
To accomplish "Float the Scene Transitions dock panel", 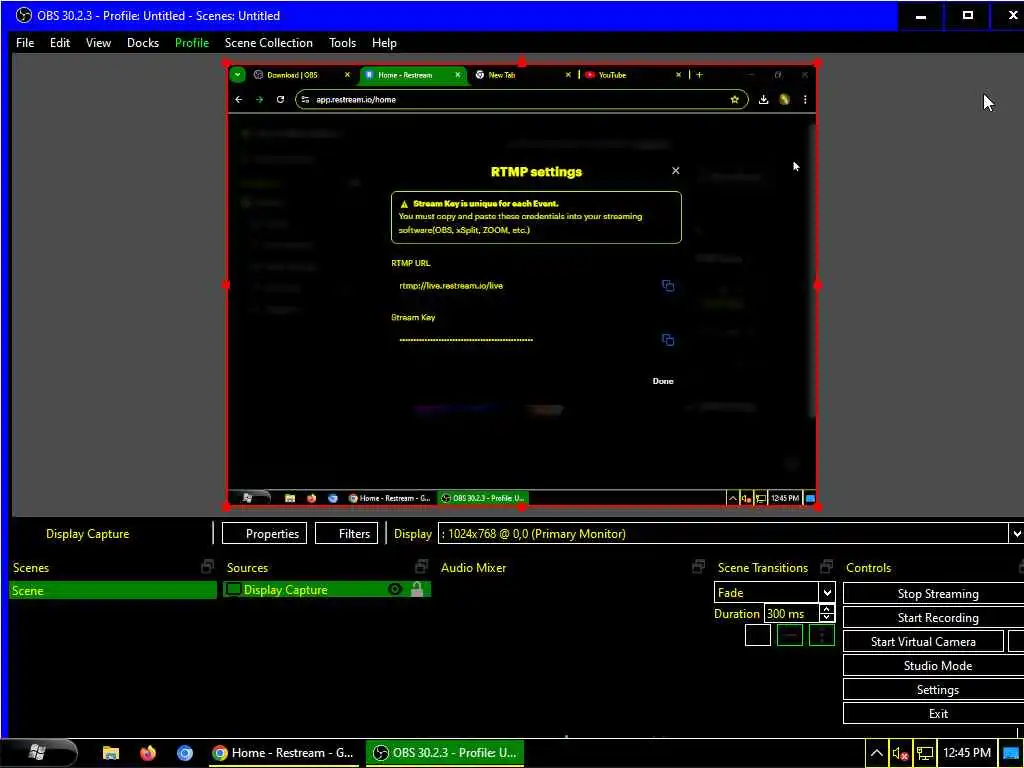I will tap(827, 567).
